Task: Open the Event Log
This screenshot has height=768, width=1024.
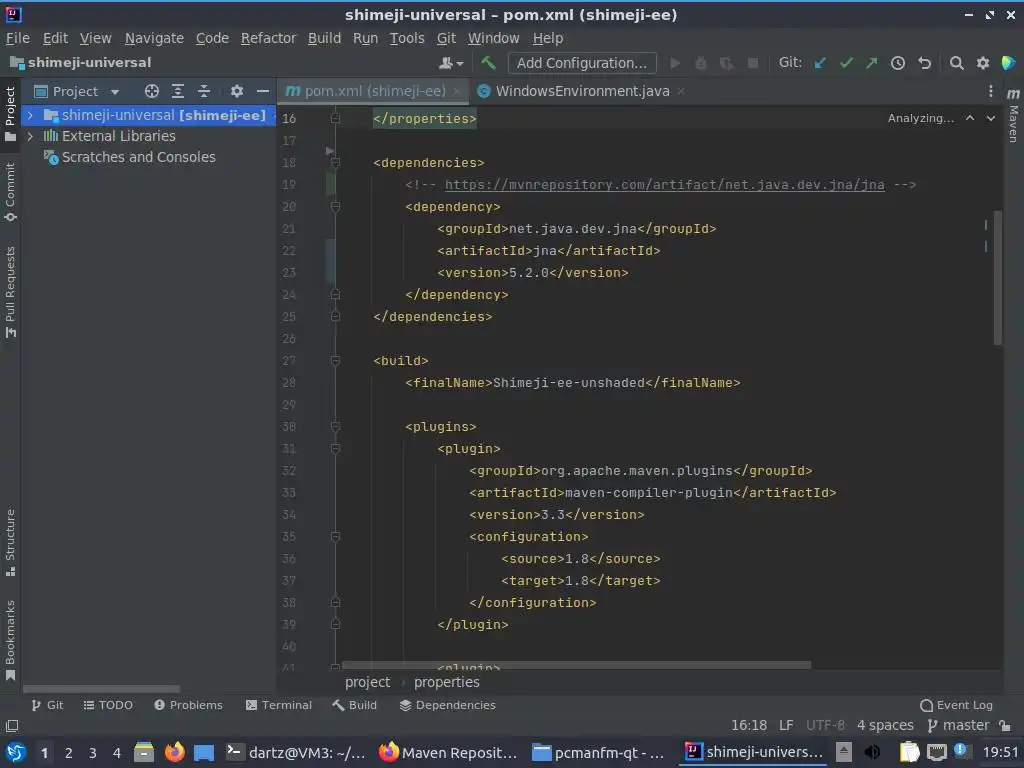Action: [956, 705]
